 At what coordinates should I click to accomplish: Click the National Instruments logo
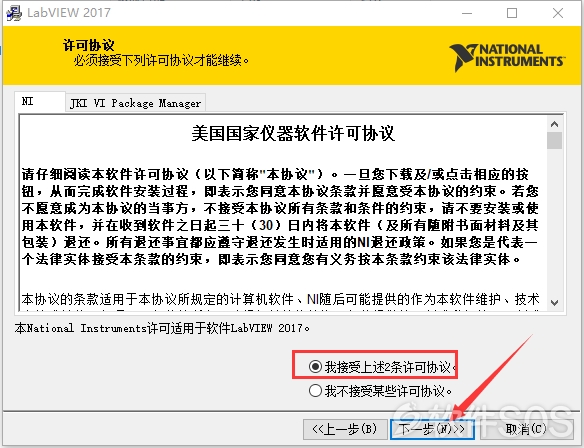(x=507, y=57)
